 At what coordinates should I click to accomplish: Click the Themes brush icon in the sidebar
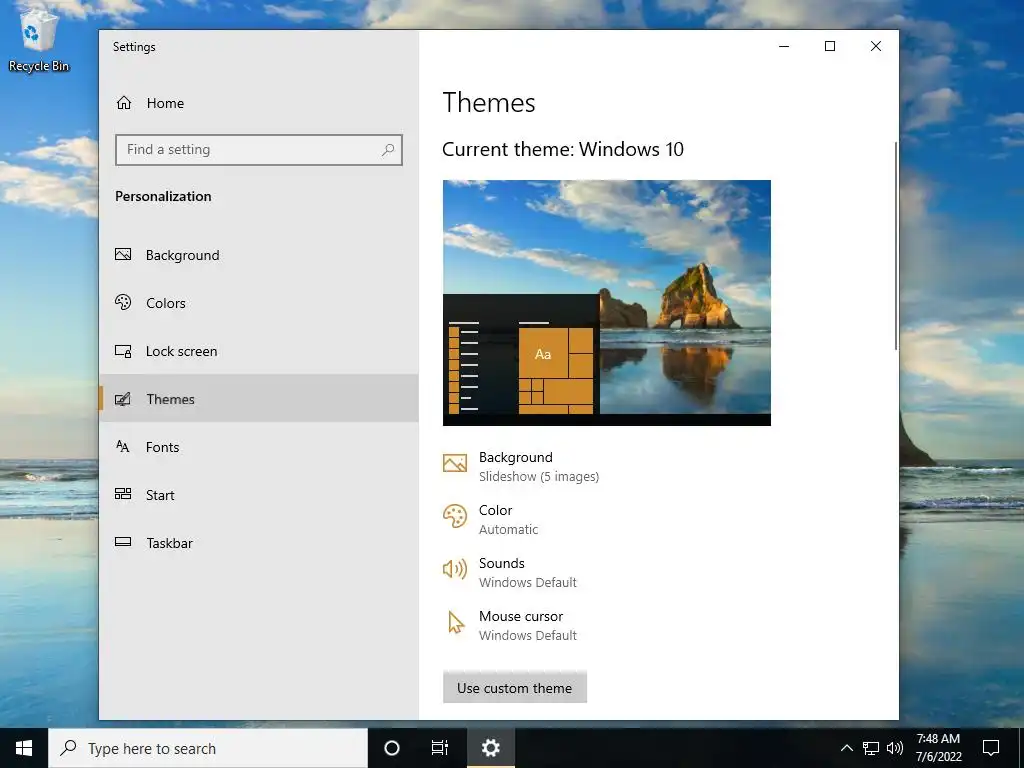pos(123,398)
